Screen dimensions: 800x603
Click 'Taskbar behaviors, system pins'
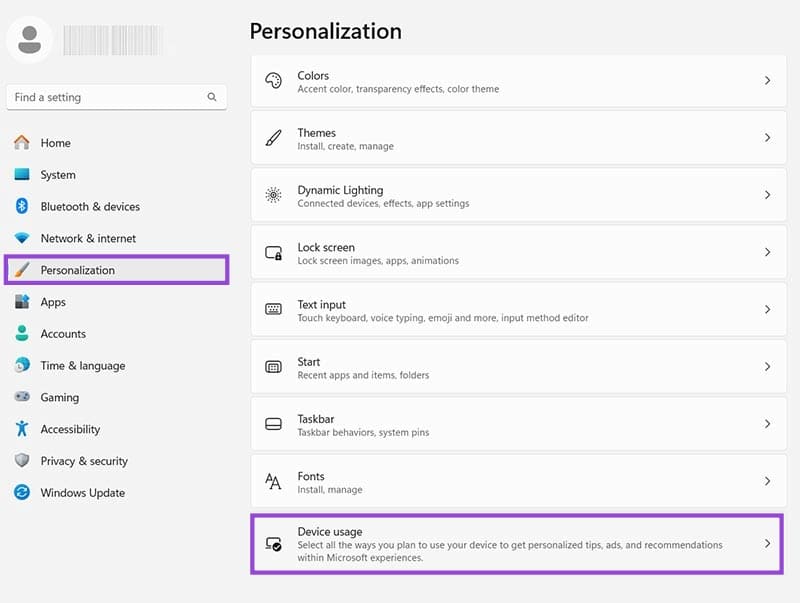pyautogui.click(x=363, y=432)
